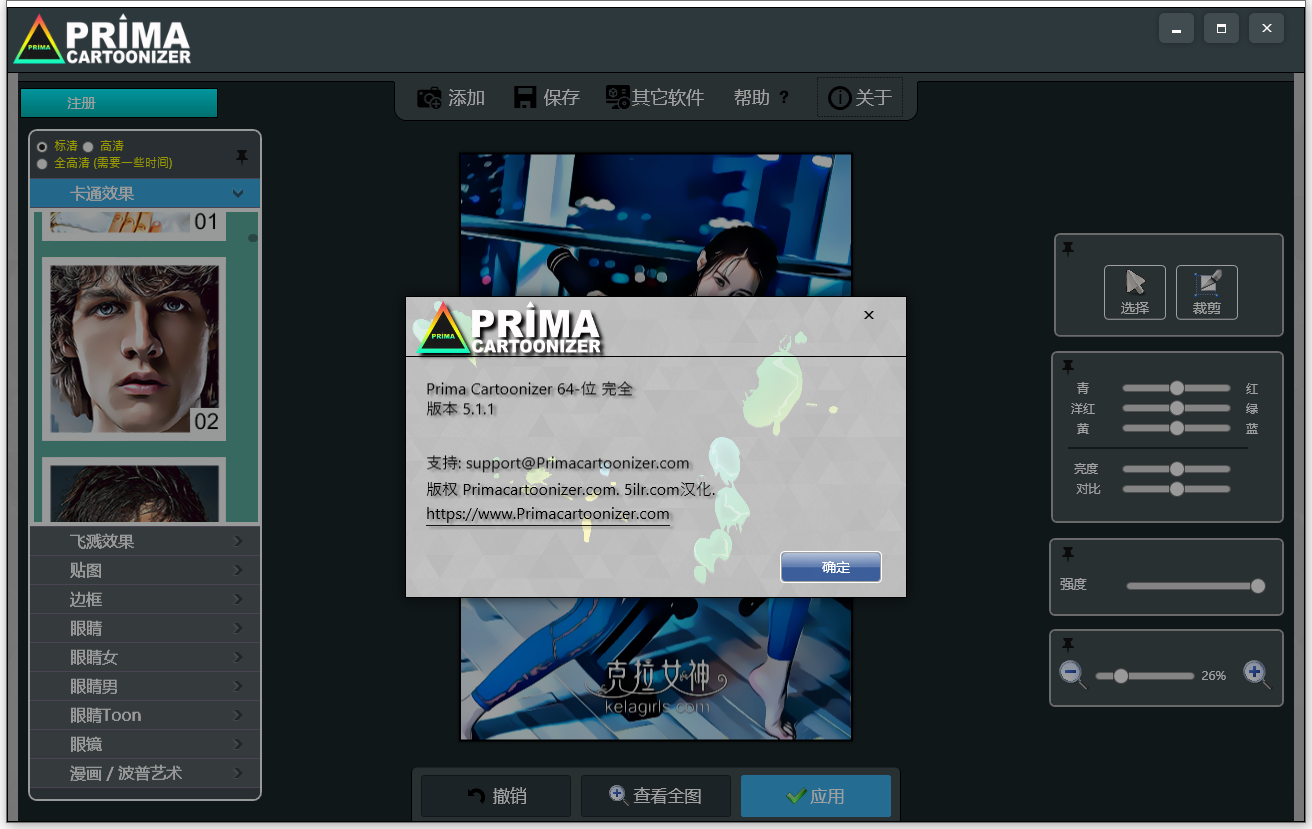Select 全高清 full HD quality radio
The width and height of the screenshot is (1312, 829).
(x=42, y=163)
